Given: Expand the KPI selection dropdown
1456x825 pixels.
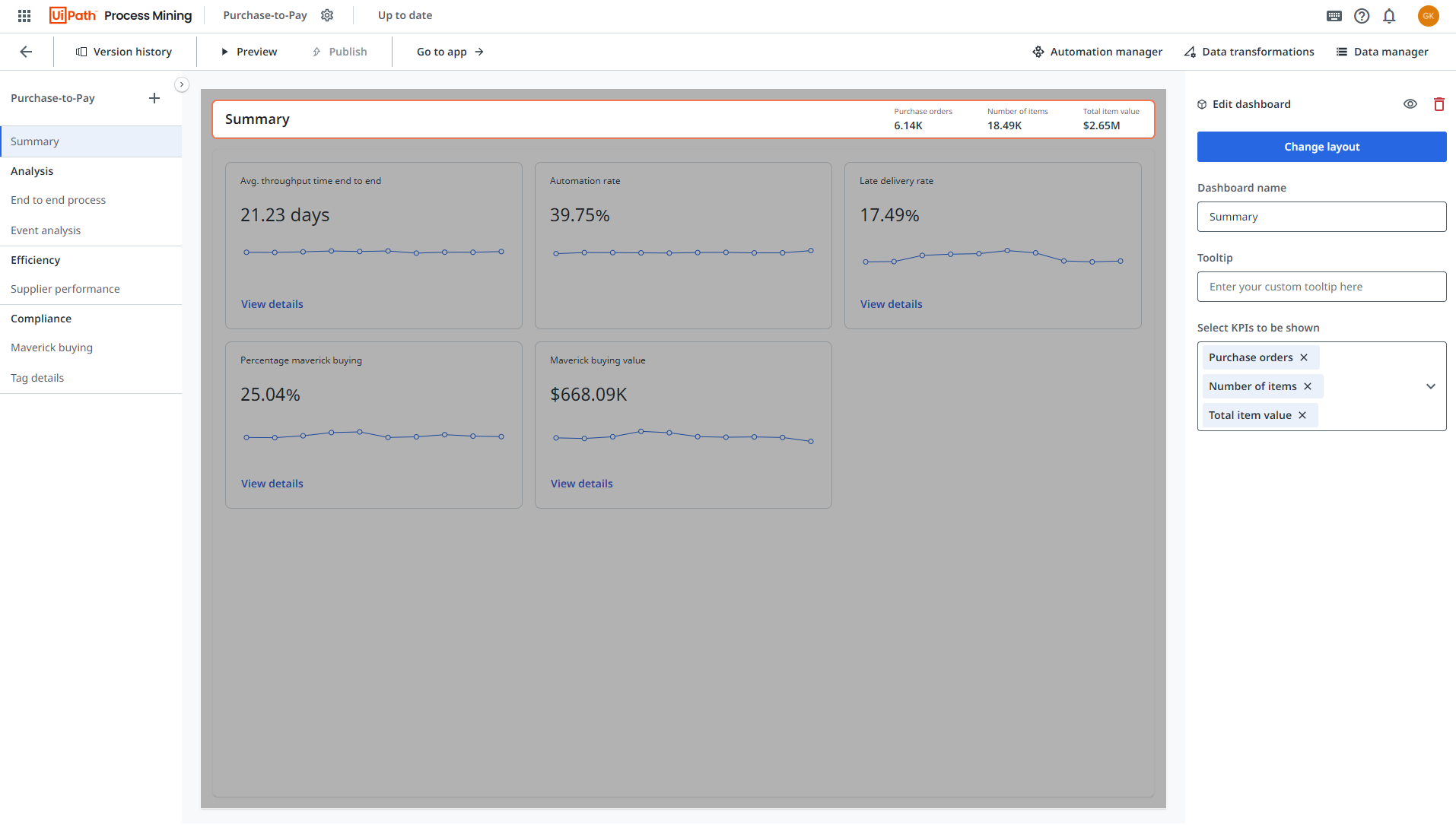Looking at the screenshot, I should [1430, 386].
